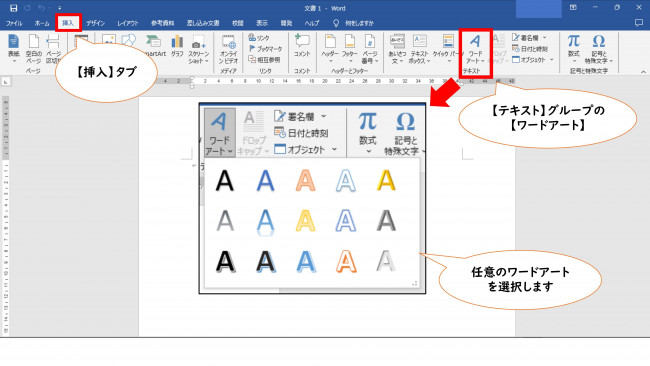Screen dimensions: 650x366
Task: Open ribbon display options in title bar
Action: pyautogui.click(x=573, y=7)
